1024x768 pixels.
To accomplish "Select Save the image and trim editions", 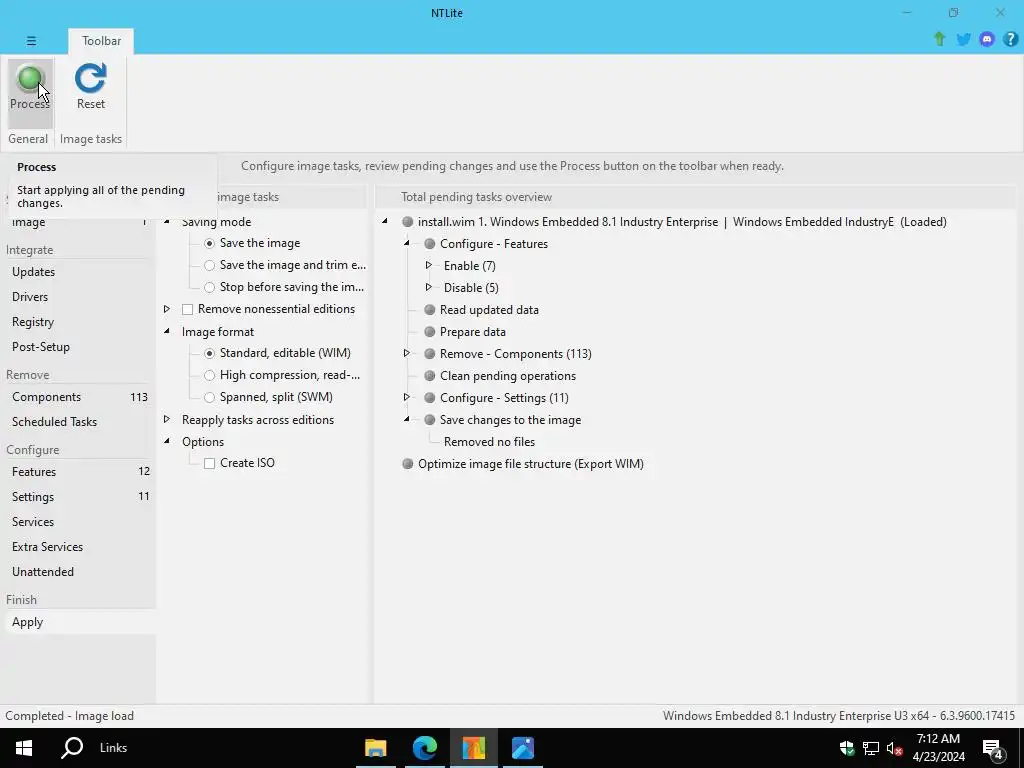I will click(x=209, y=266).
